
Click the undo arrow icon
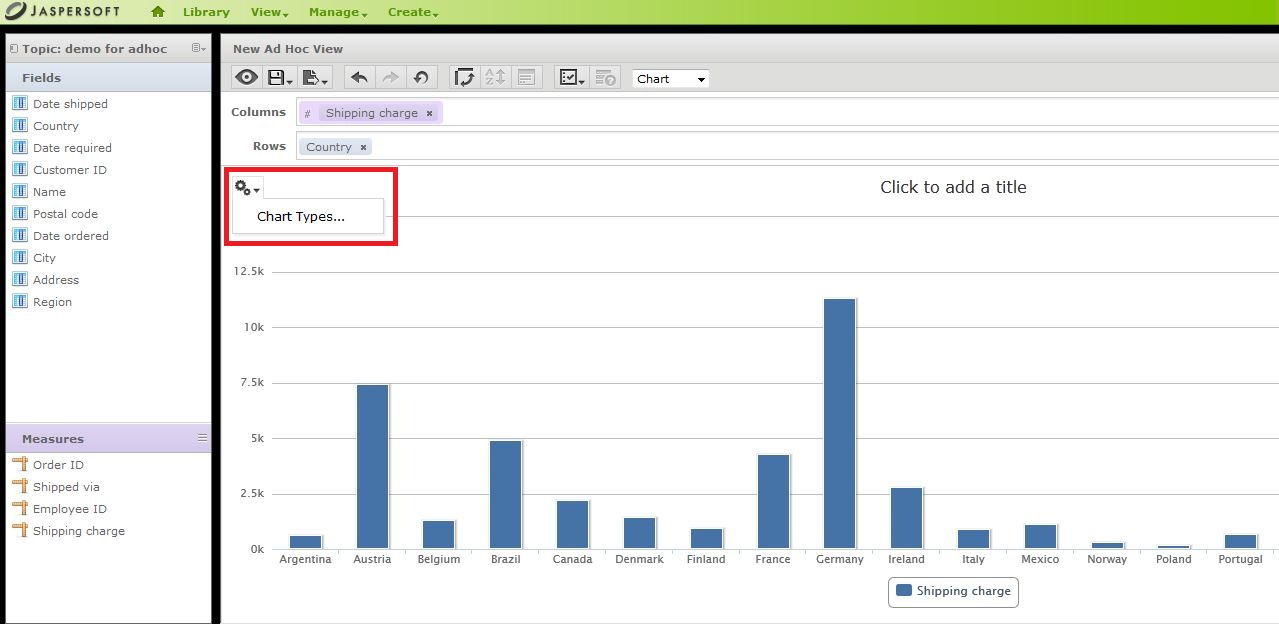coord(360,78)
